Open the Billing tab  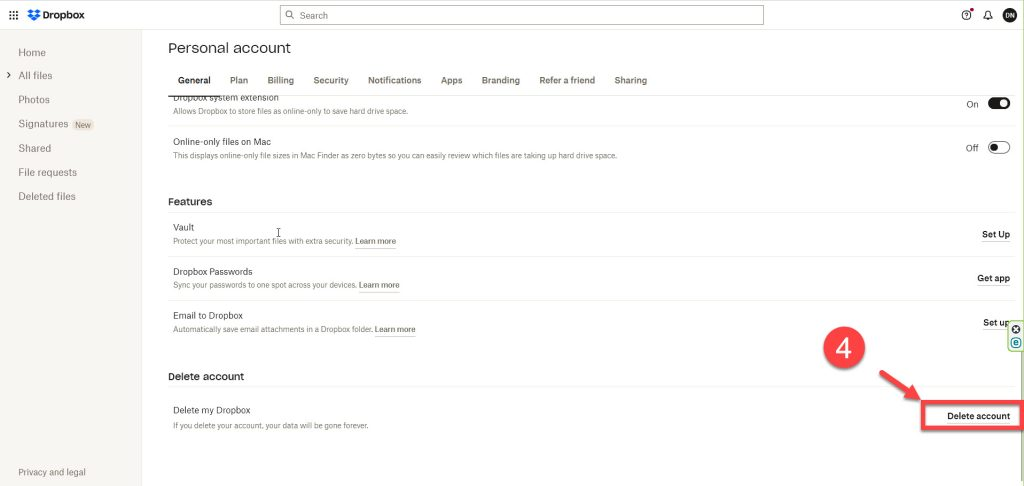point(281,80)
